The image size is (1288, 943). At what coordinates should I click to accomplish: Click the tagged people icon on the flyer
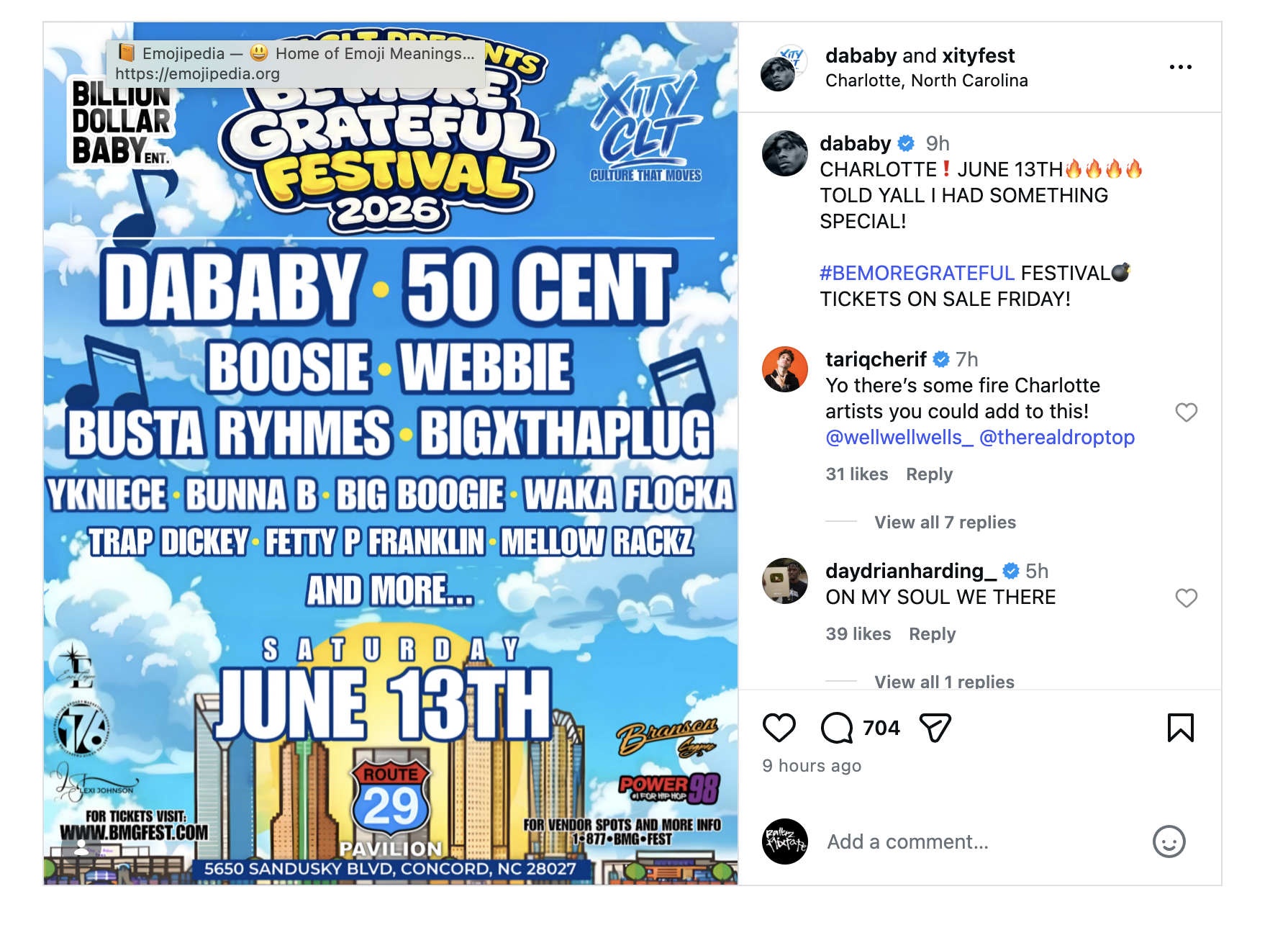(82, 848)
